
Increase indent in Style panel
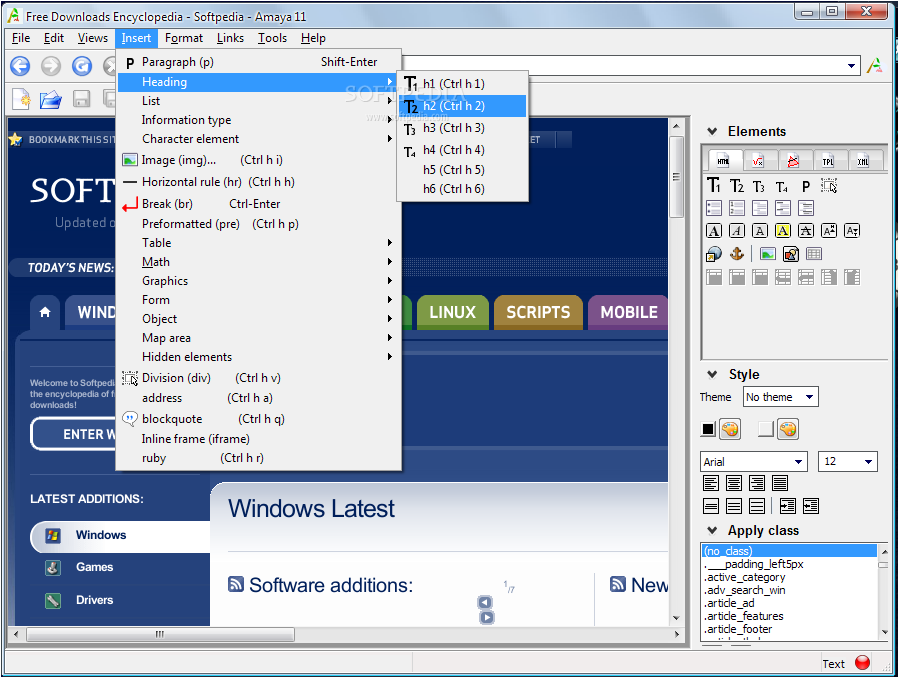pos(787,506)
